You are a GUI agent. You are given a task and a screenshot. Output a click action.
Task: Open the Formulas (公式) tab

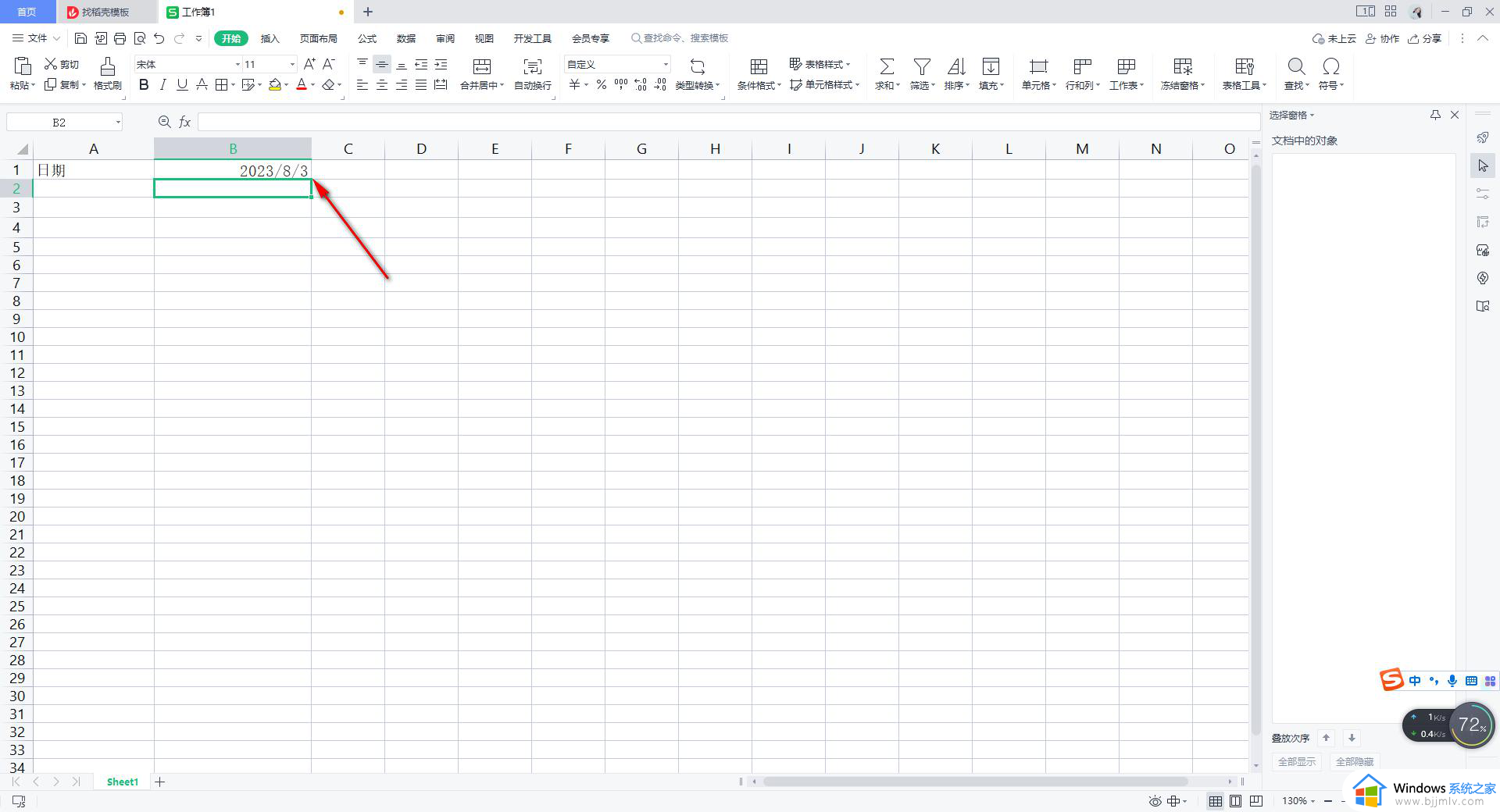point(367,38)
